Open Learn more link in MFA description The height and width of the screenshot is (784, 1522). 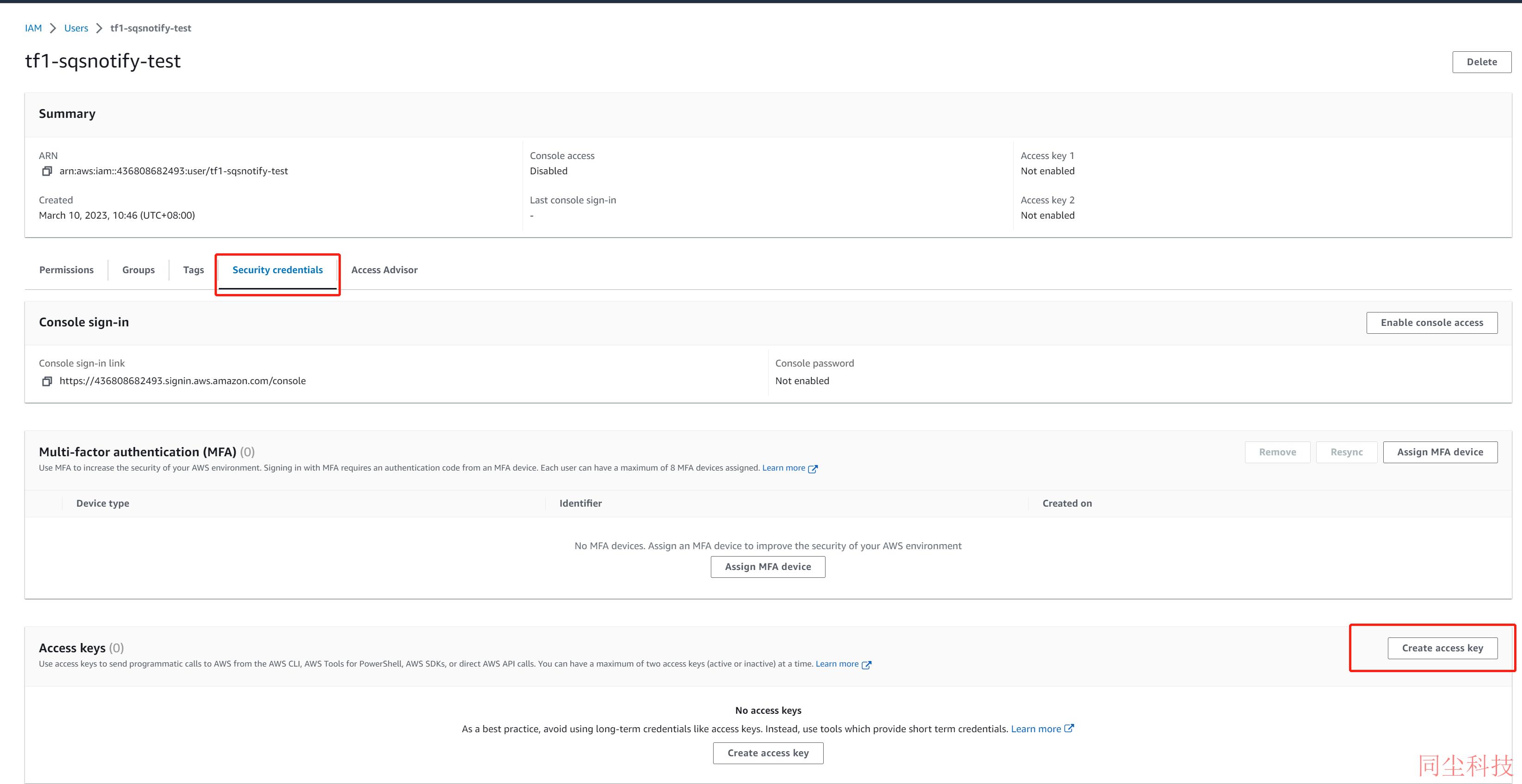(783, 468)
